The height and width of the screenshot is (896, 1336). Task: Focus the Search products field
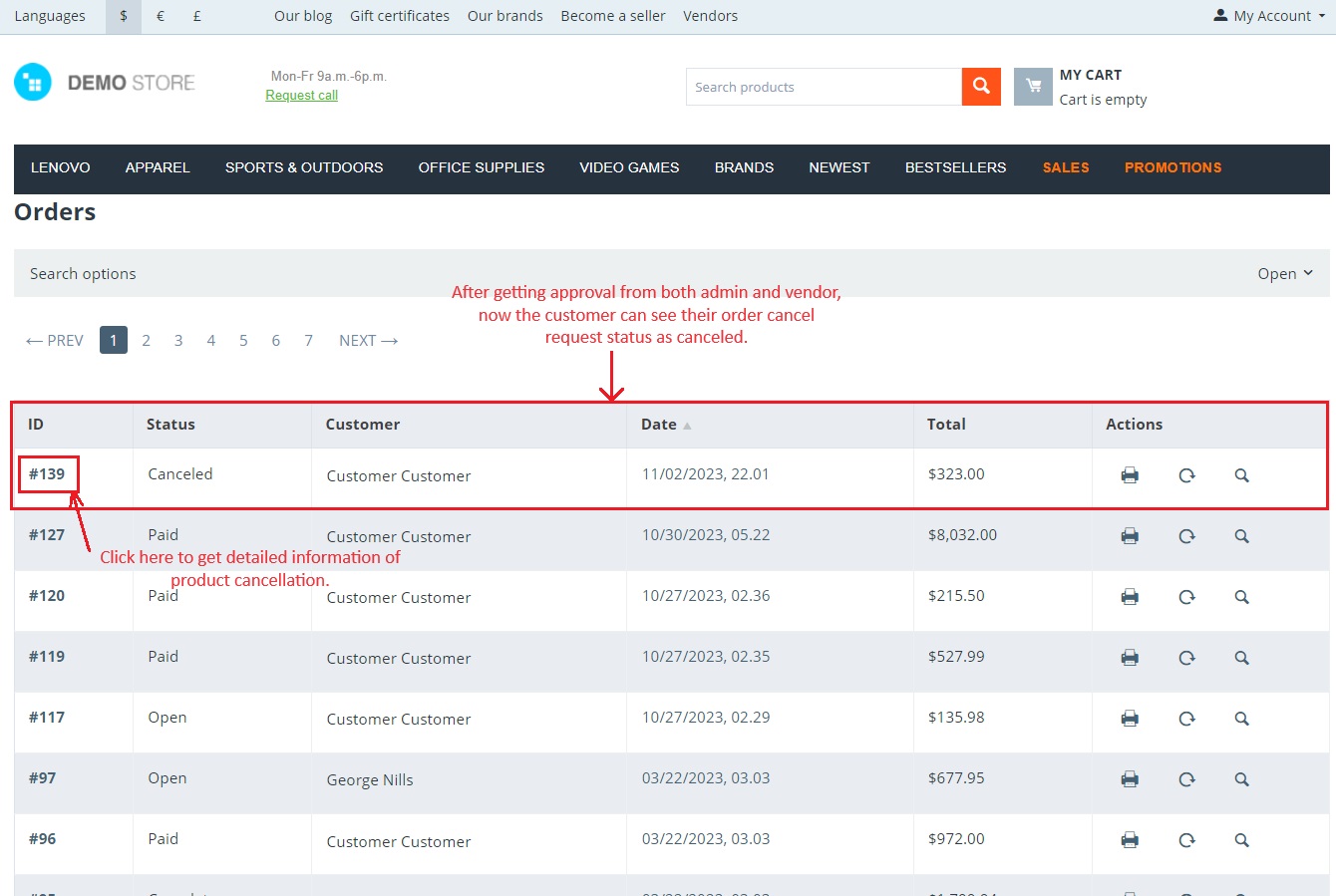pyautogui.click(x=824, y=87)
